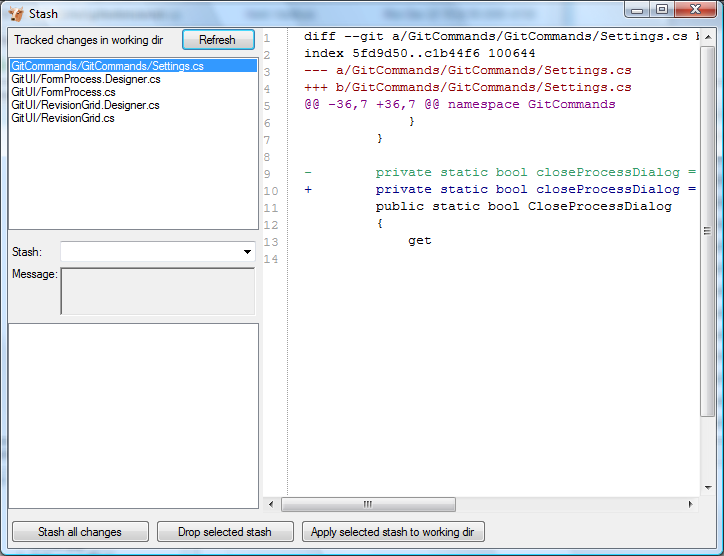Screen dimensions: 724x556
Task: Click line number 14 in the gutter
Action: pyautogui.click(x=271, y=259)
